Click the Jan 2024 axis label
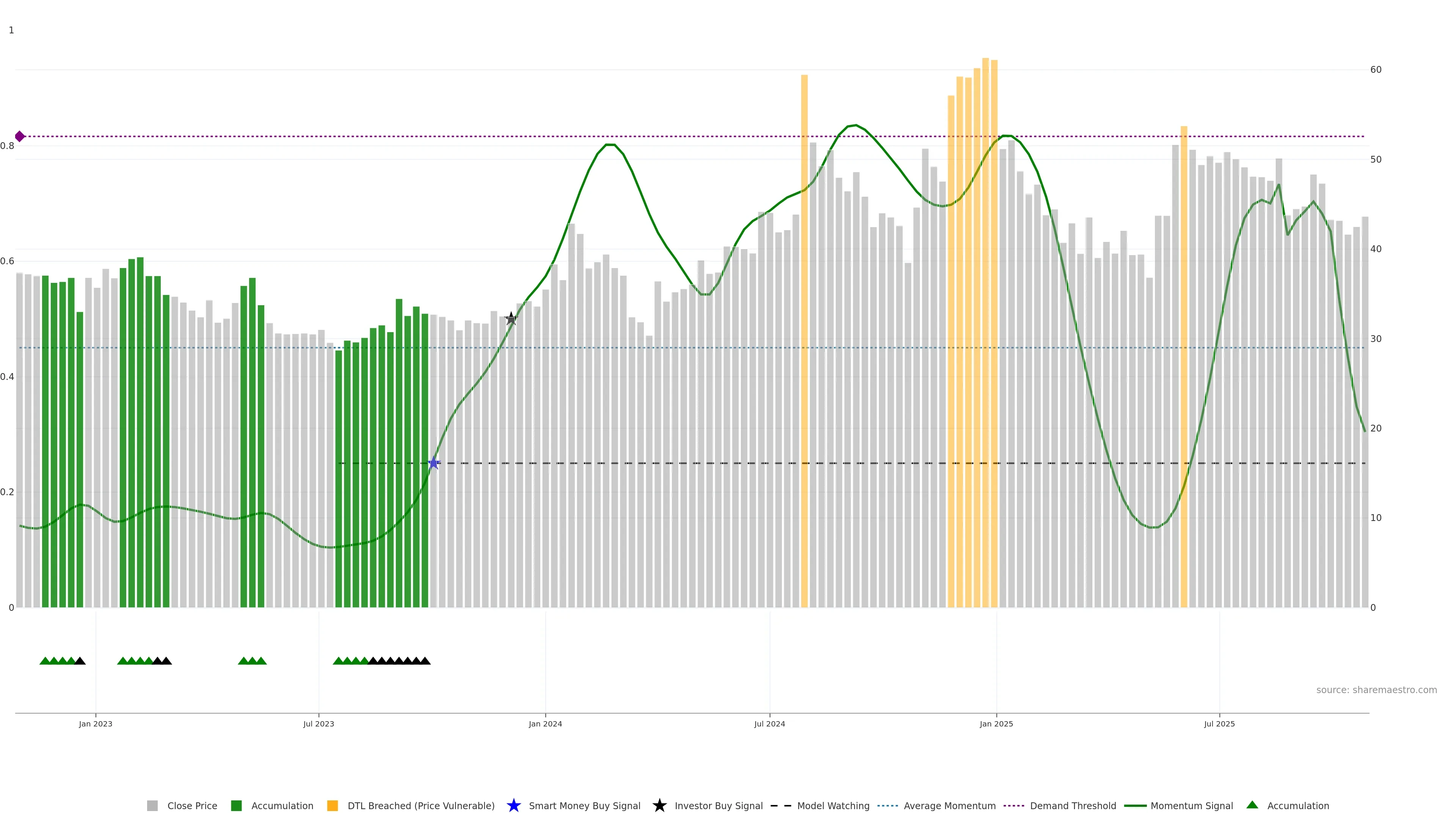The width and height of the screenshot is (1456, 819). tap(545, 723)
